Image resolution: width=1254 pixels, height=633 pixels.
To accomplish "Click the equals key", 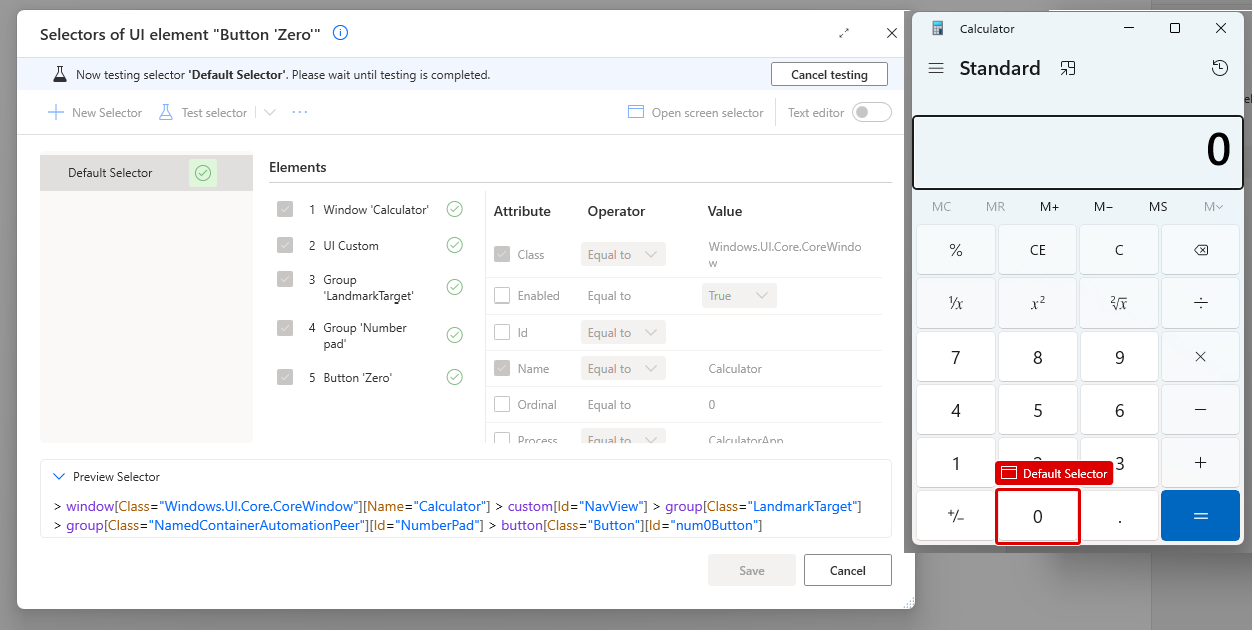I will tap(1201, 516).
